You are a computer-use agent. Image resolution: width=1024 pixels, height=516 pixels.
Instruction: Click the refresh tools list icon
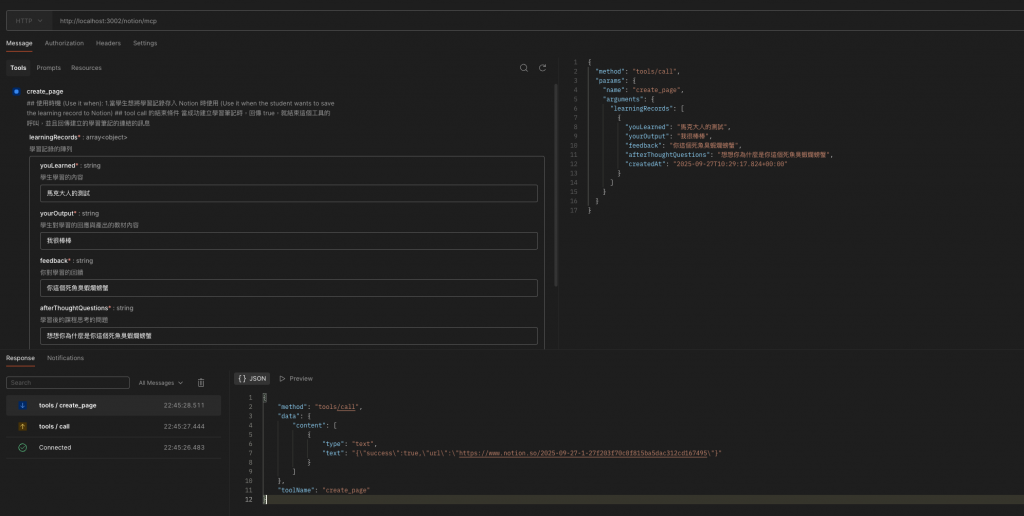coord(542,68)
